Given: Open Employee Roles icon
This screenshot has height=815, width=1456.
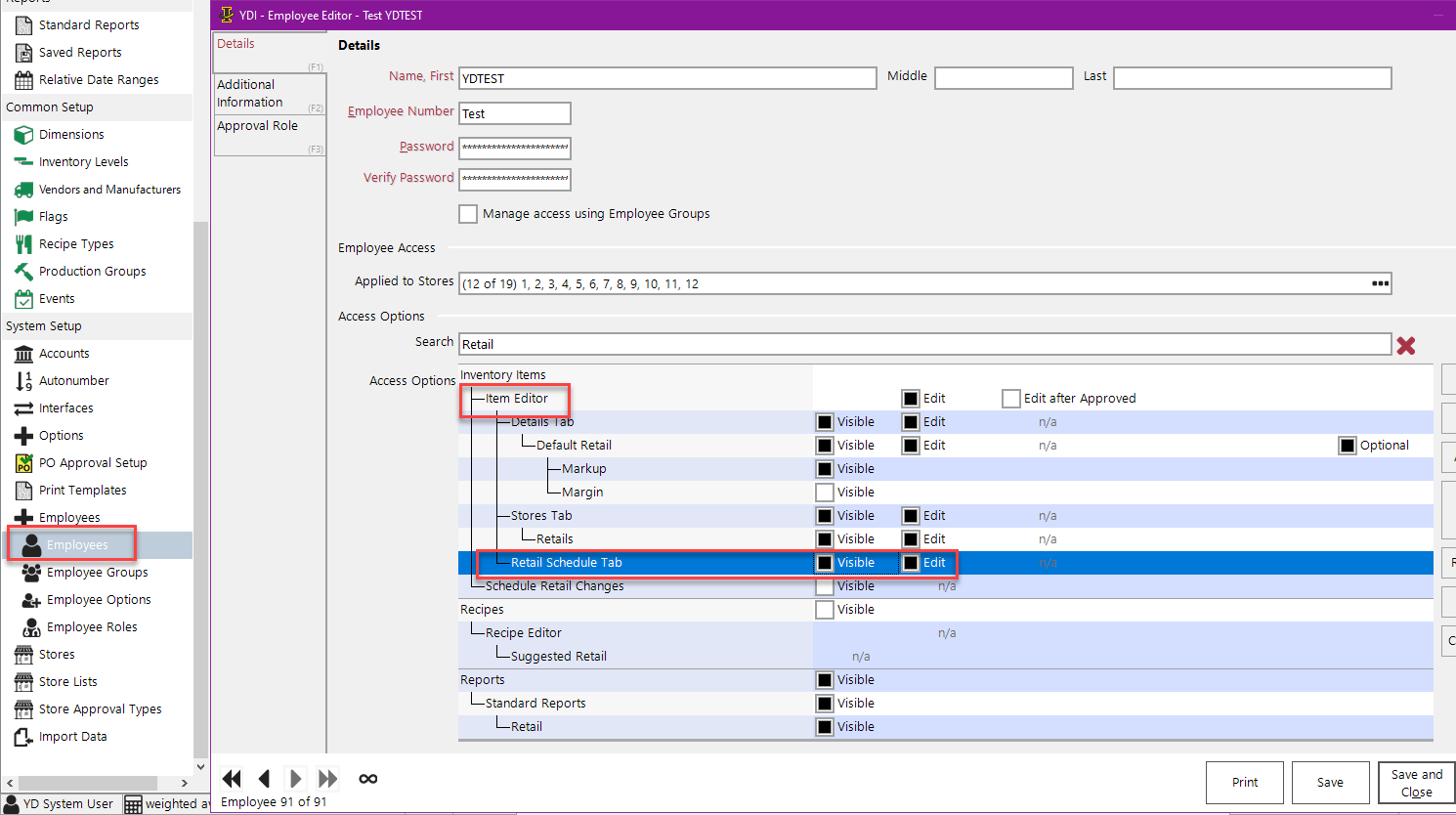Looking at the screenshot, I should pyautogui.click(x=31, y=627).
